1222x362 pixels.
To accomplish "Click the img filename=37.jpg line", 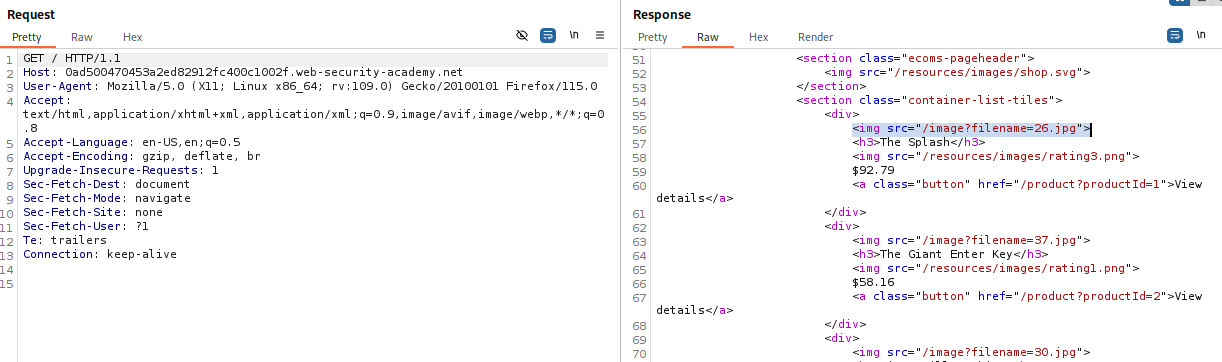I will pos(970,241).
